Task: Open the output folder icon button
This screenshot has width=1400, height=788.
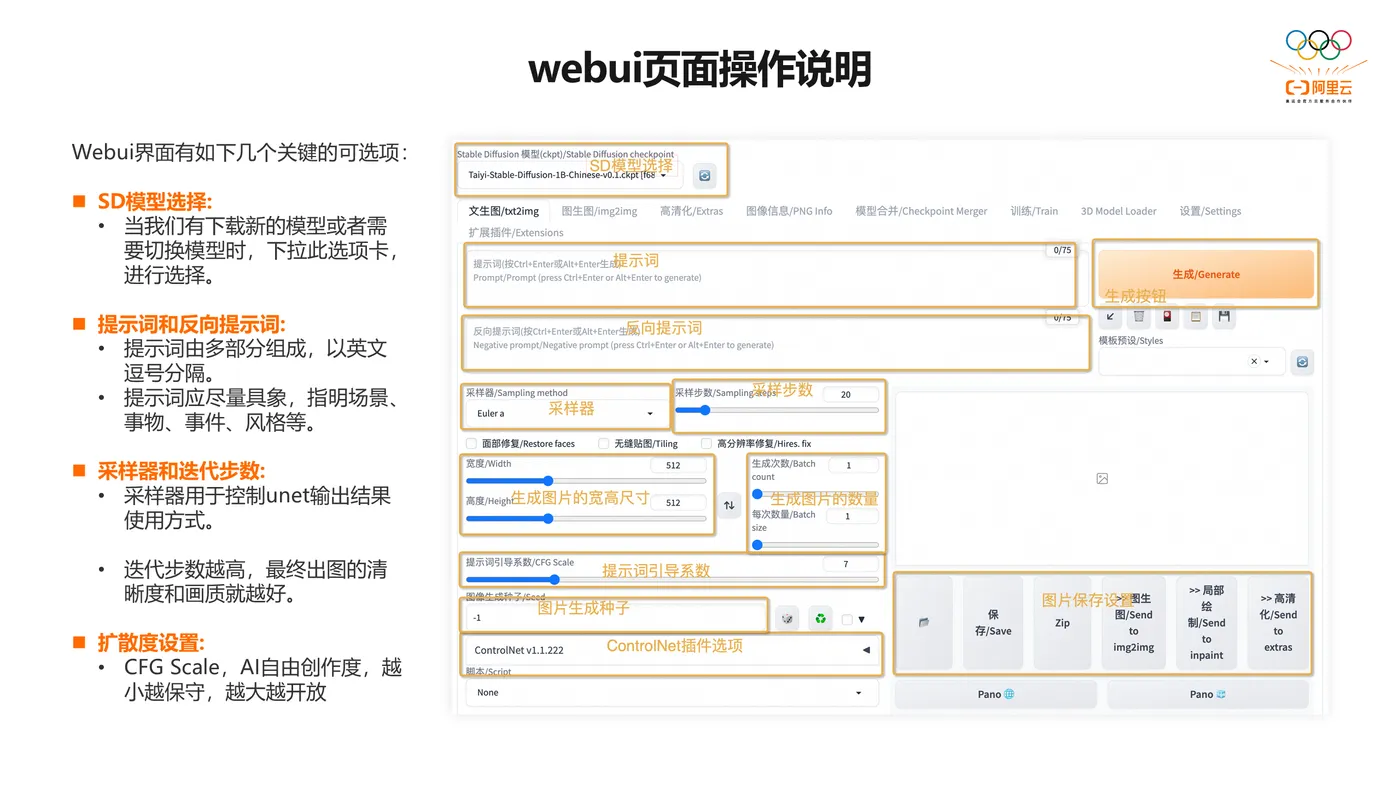Action: tap(924, 622)
